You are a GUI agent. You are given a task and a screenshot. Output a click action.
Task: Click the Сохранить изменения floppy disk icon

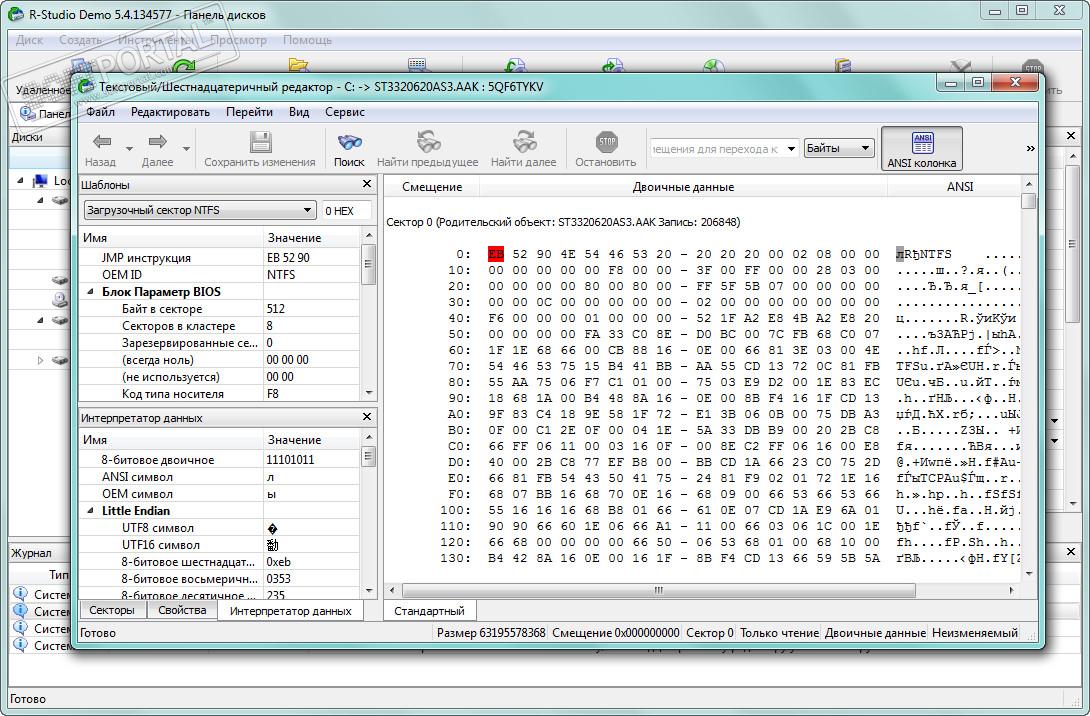pos(260,142)
